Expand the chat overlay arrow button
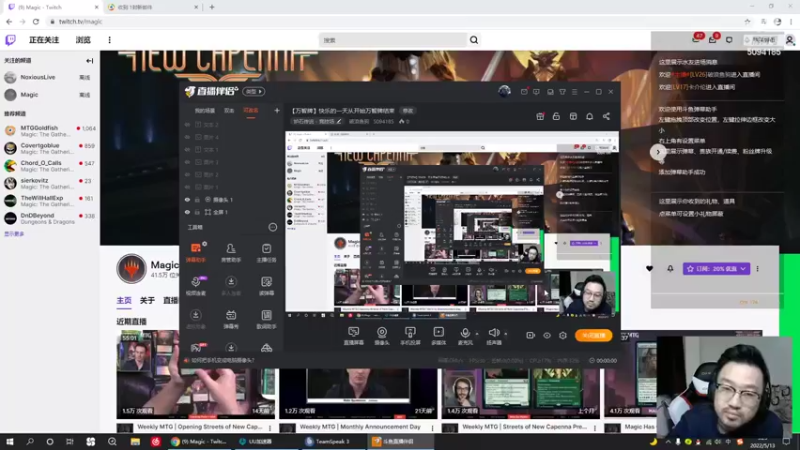 [x=658, y=152]
